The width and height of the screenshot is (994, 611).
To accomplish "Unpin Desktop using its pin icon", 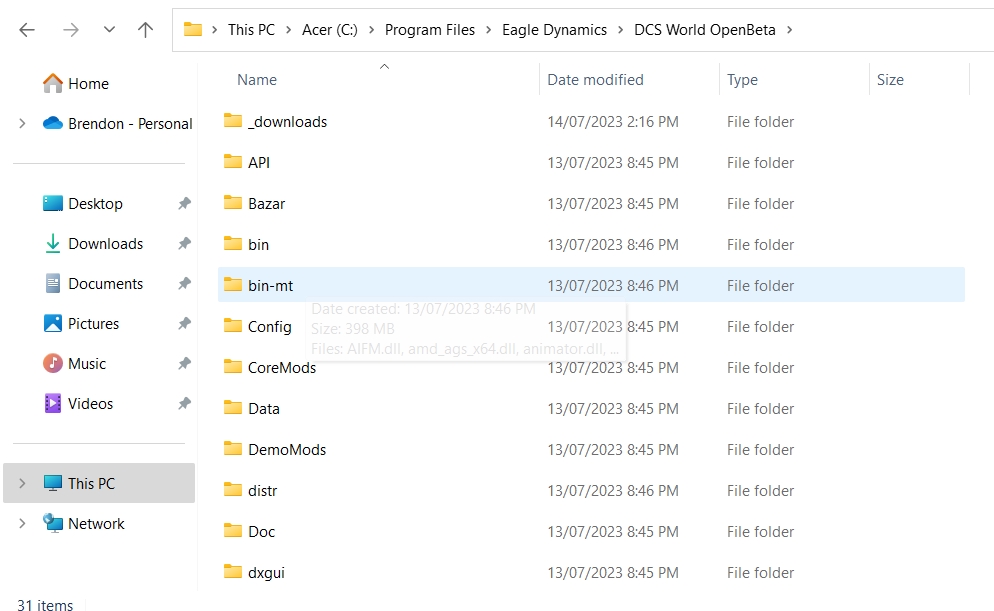I will (184, 203).
